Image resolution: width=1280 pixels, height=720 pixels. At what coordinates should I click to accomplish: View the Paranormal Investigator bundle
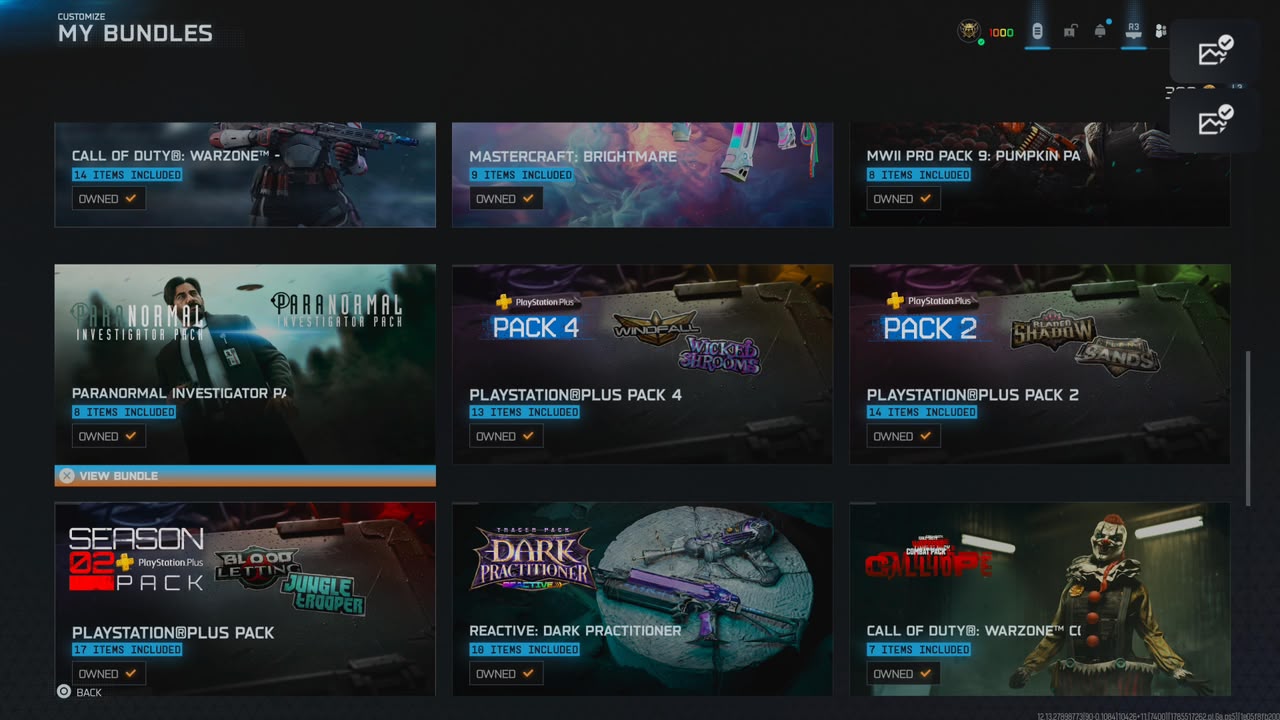[245, 476]
